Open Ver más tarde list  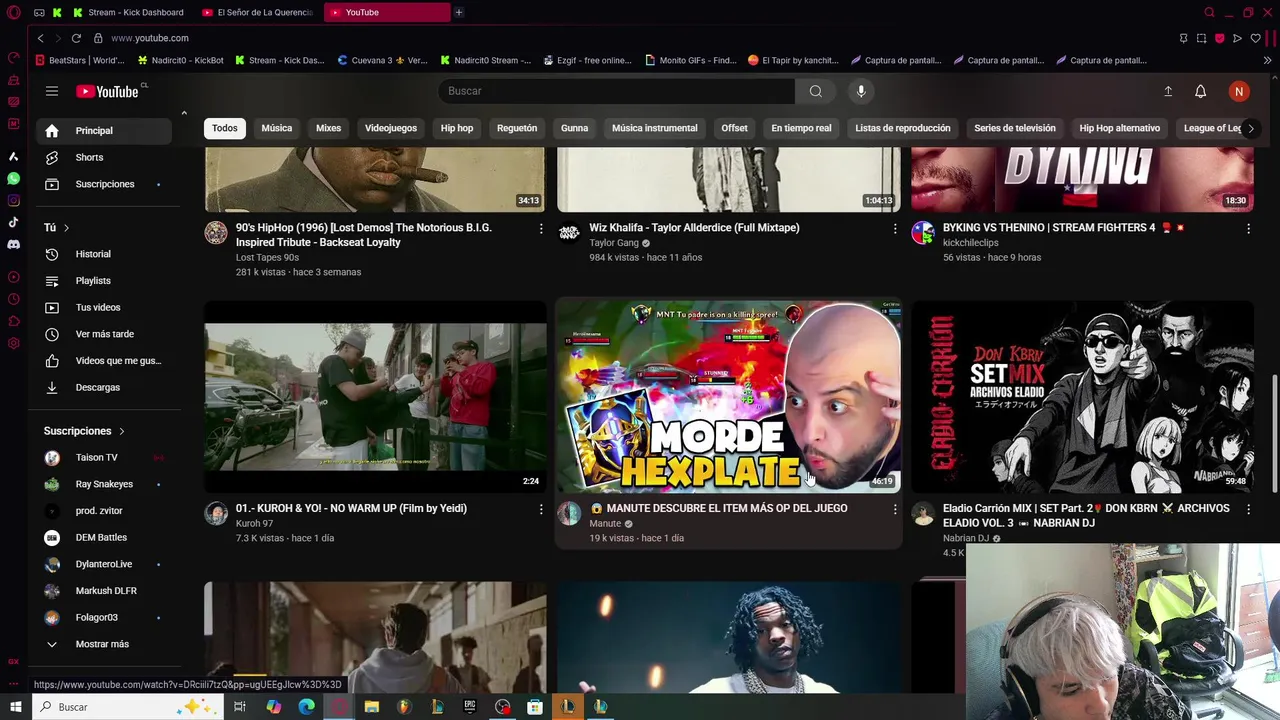104,334
